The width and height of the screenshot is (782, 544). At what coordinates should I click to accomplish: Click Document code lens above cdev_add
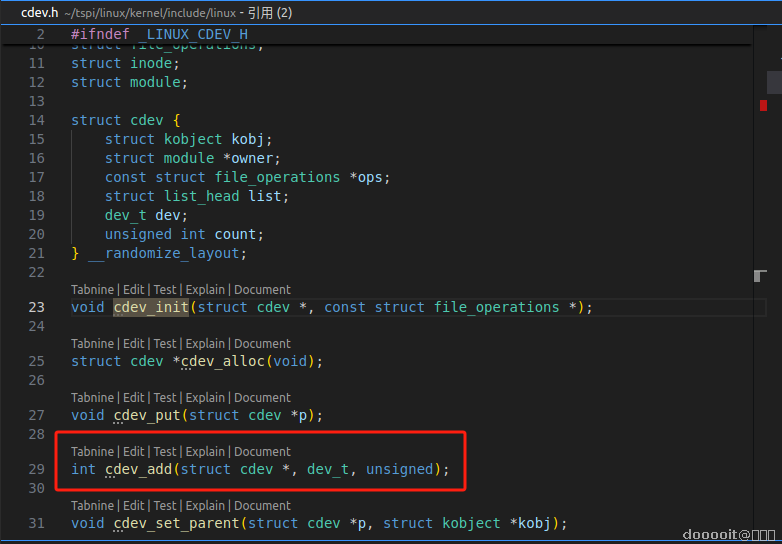point(262,451)
